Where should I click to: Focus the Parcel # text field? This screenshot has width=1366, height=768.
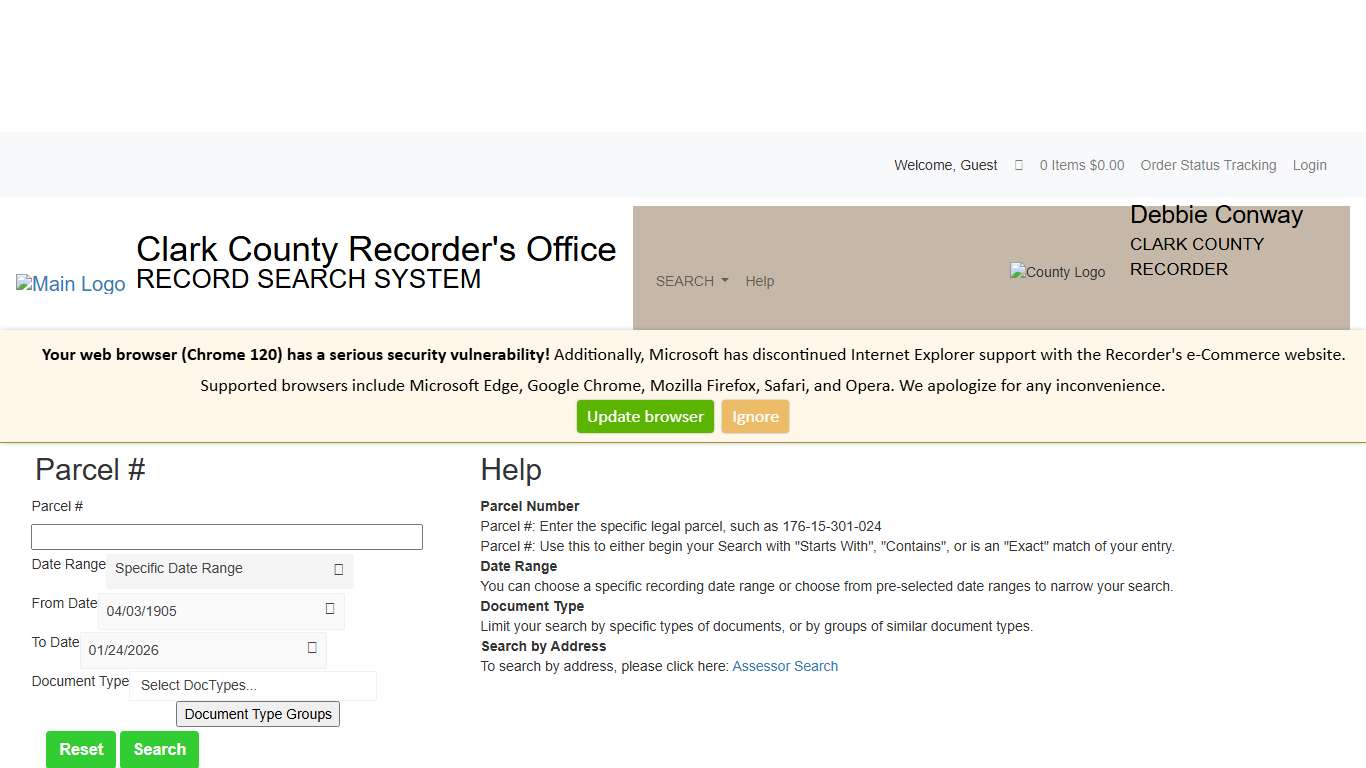click(227, 537)
